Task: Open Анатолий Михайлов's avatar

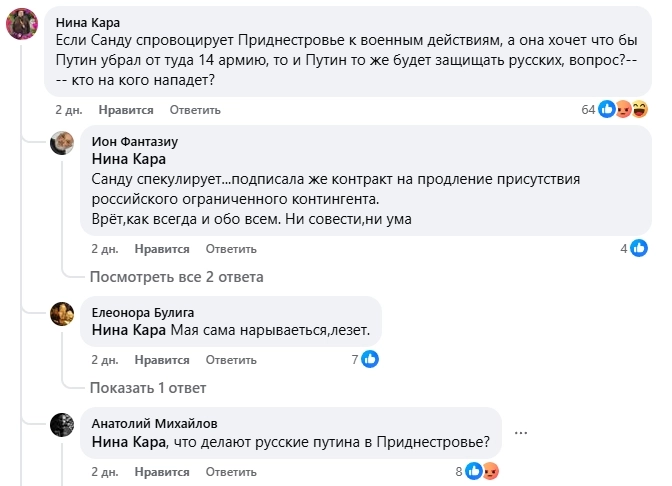Action: (x=63, y=425)
